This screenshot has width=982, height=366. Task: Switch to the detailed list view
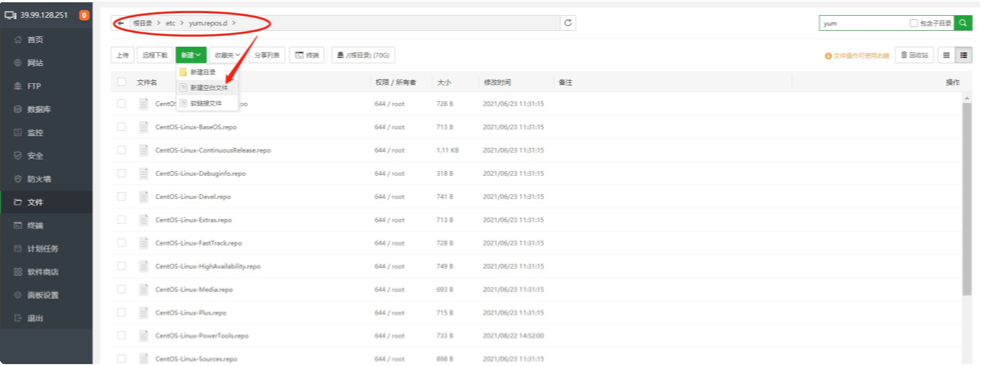point(963,55)
